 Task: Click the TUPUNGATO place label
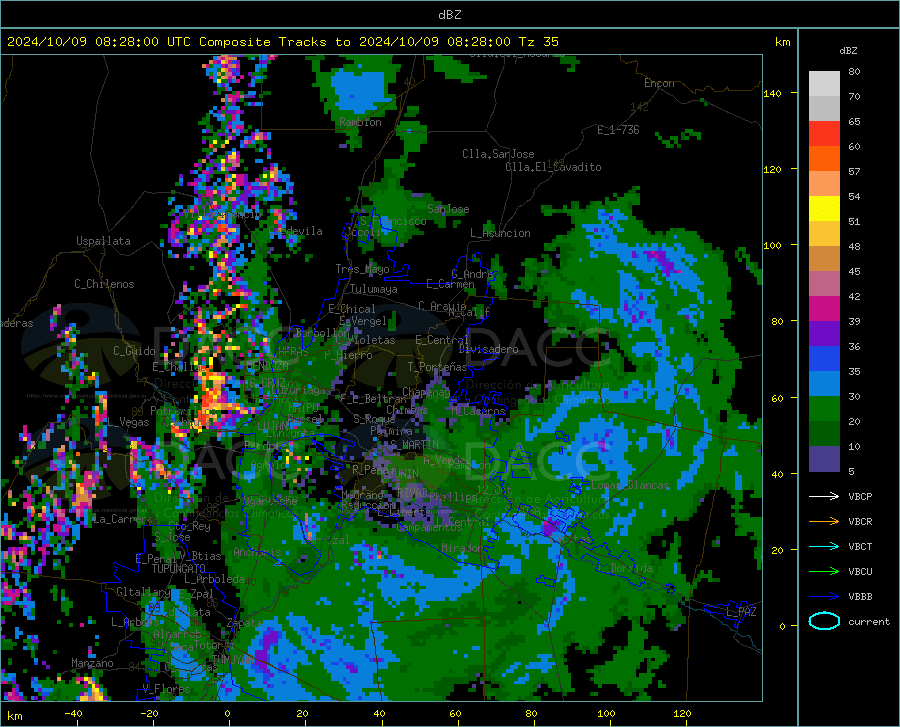click(x=179, y=569)
